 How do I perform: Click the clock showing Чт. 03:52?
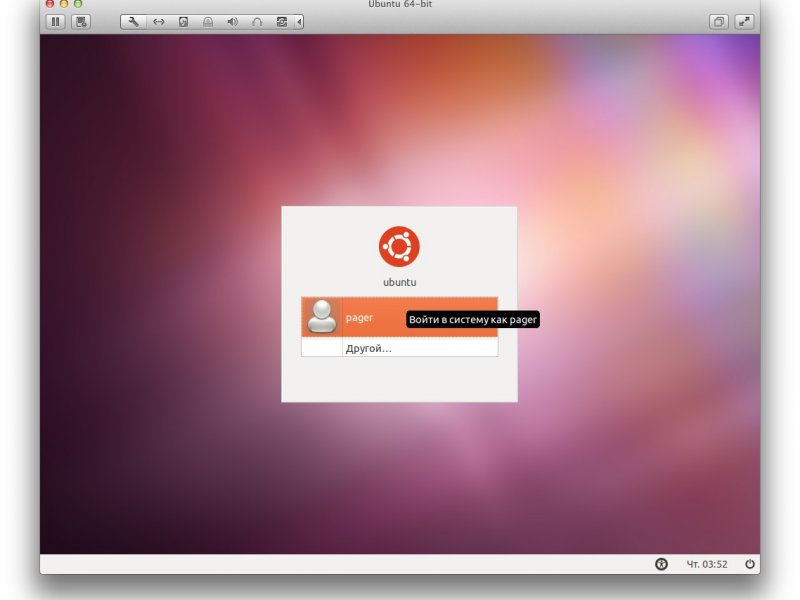(x=707, y=564)
